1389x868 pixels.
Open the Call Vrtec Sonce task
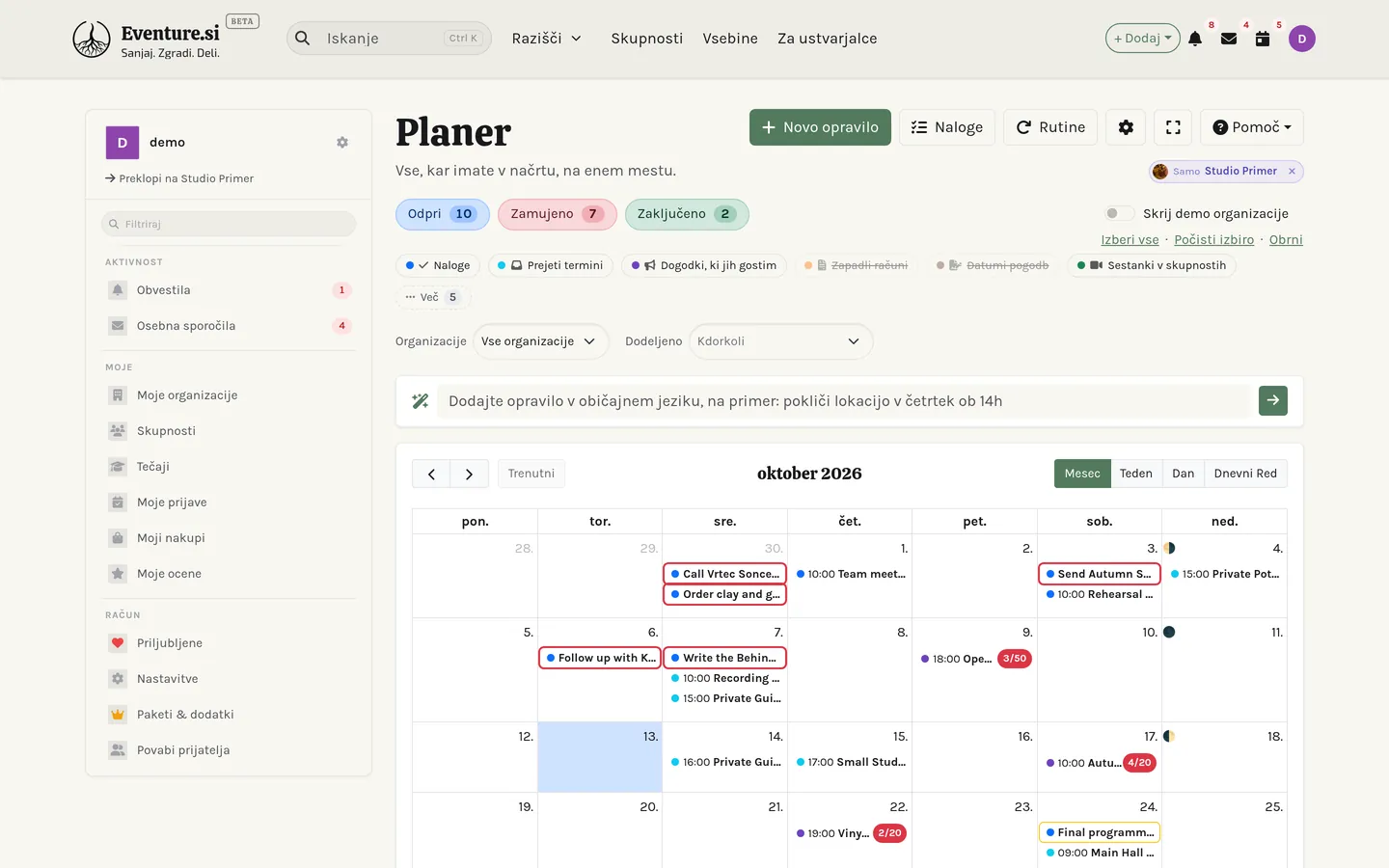pos(724,574)
